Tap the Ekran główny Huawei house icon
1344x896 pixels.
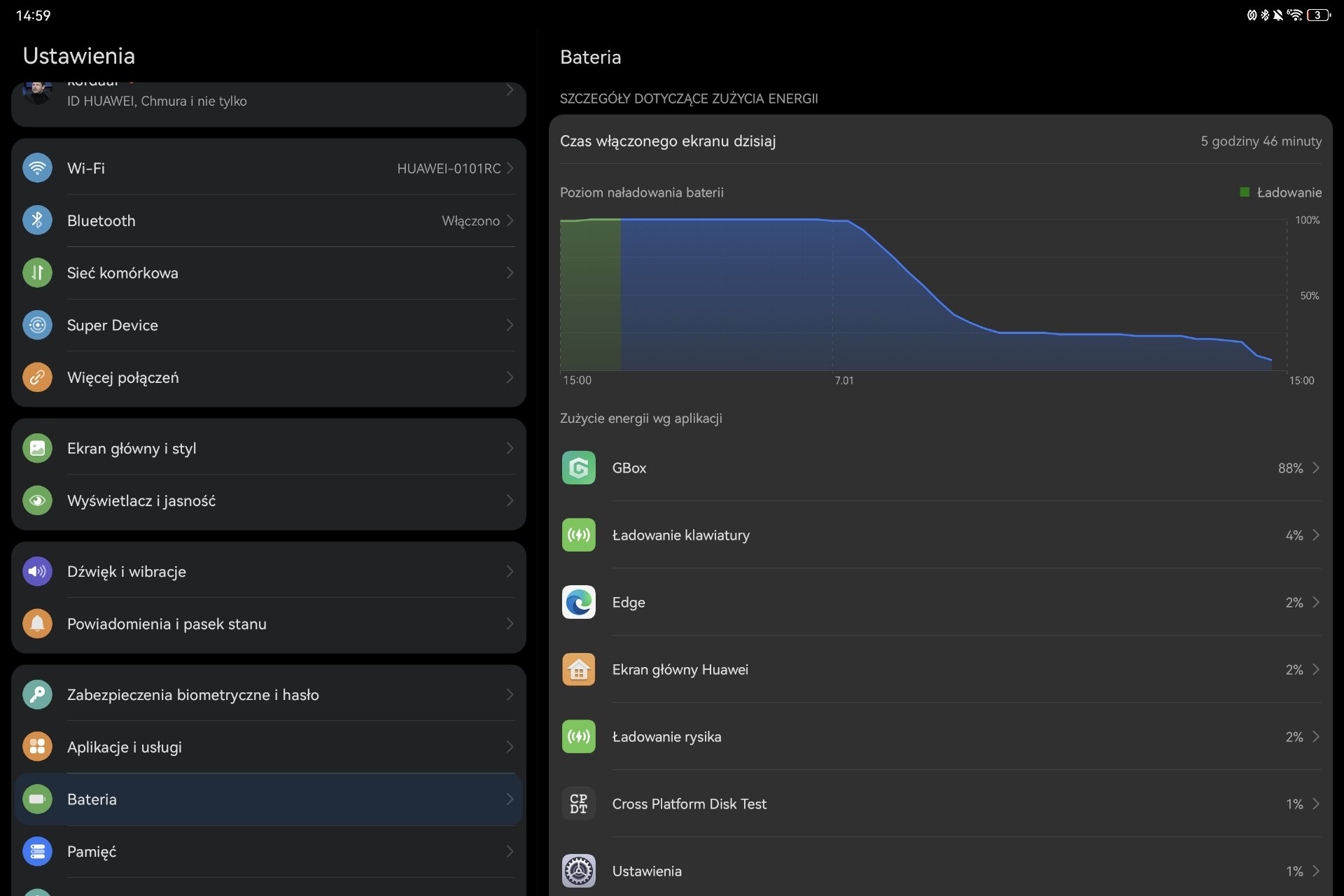(578, 669)
